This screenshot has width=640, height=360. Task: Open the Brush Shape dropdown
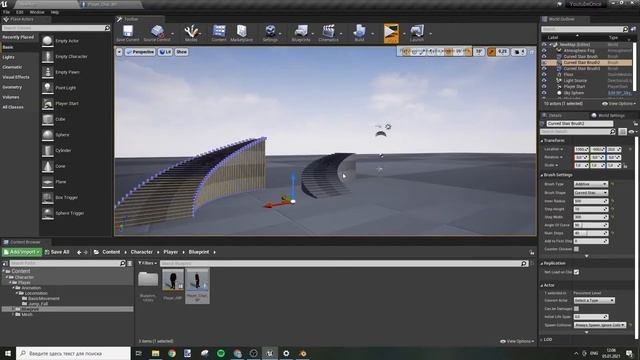[591, 193]
